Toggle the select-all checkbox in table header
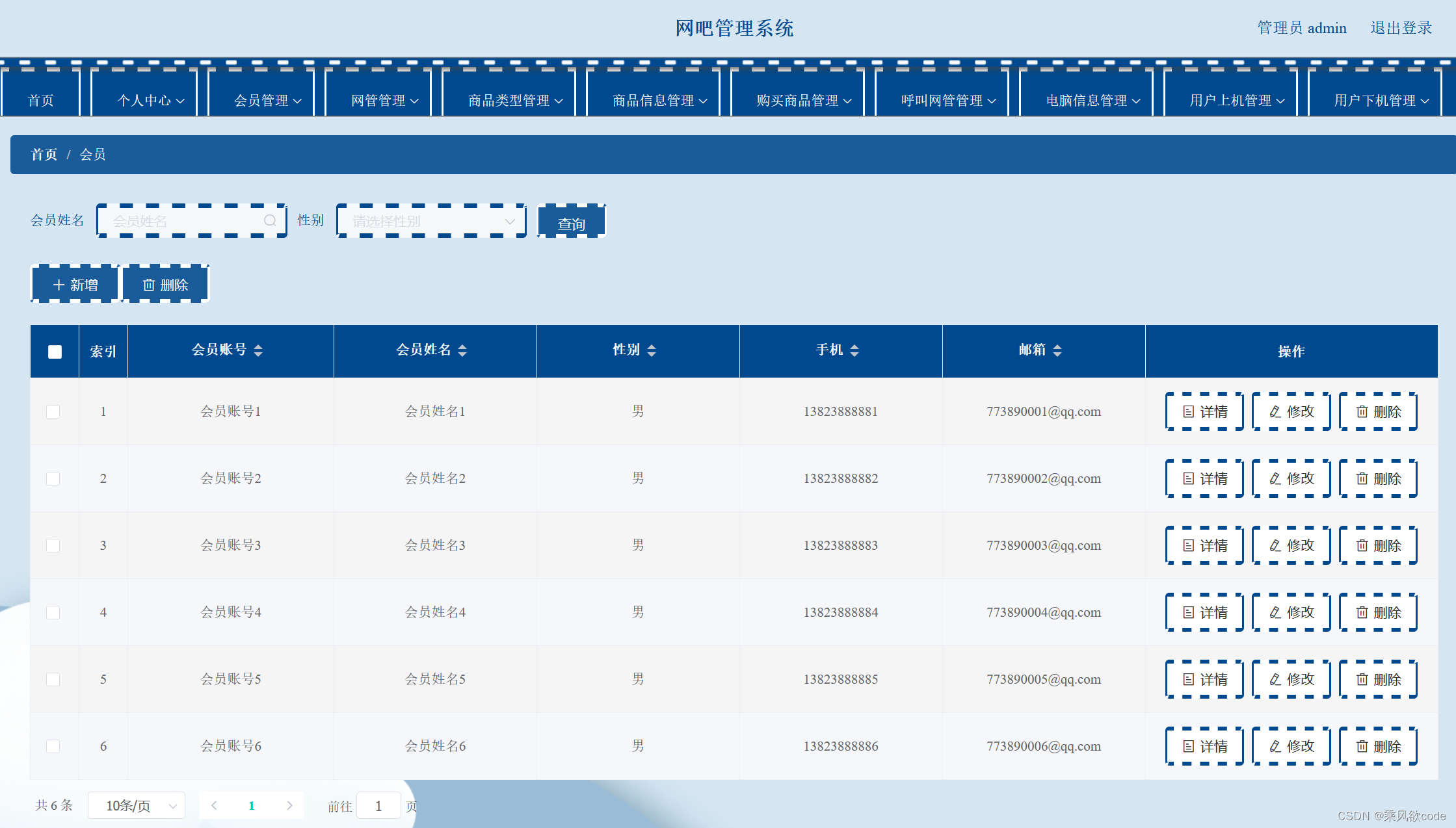The width and height of the screenshot is (1456, 828). 55,352
